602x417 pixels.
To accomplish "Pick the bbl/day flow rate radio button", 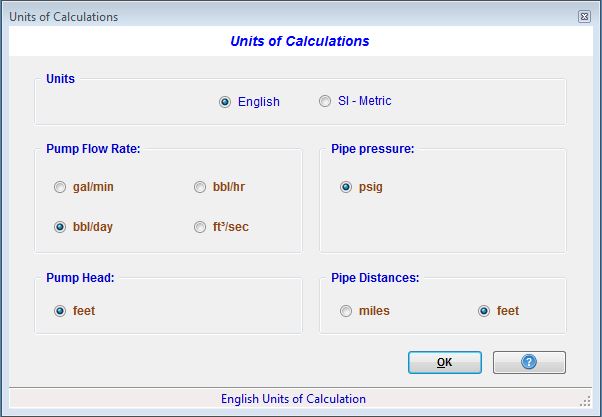I will (60, 227).
